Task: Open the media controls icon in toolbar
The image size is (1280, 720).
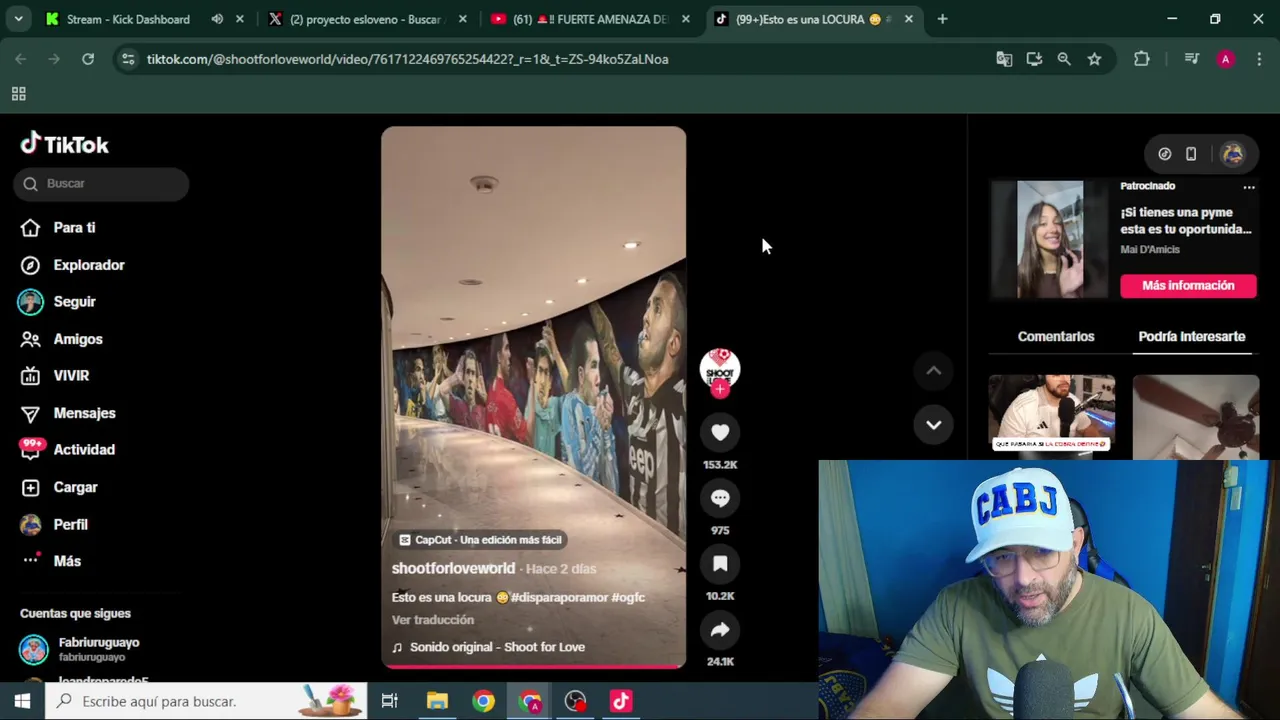Action: pyautogui.click(x=1191, y=59)
